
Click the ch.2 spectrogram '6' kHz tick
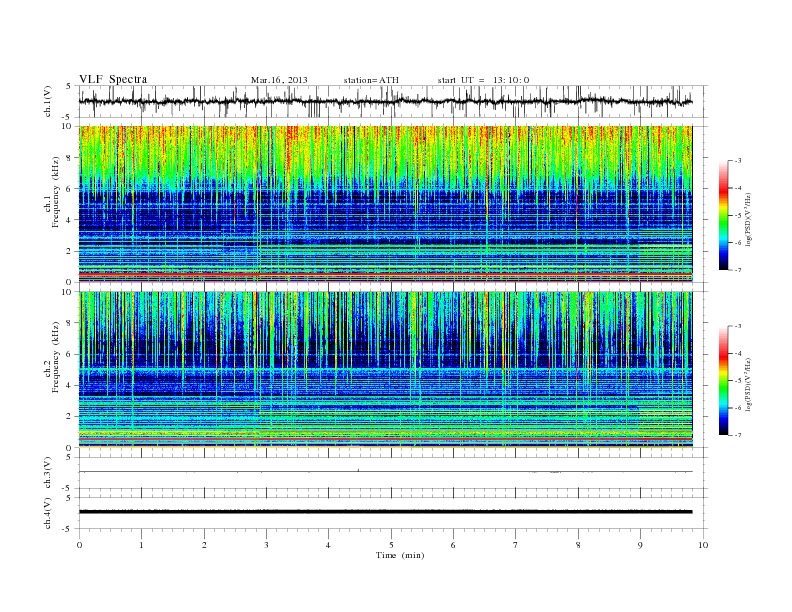click(x=69, y=354)
